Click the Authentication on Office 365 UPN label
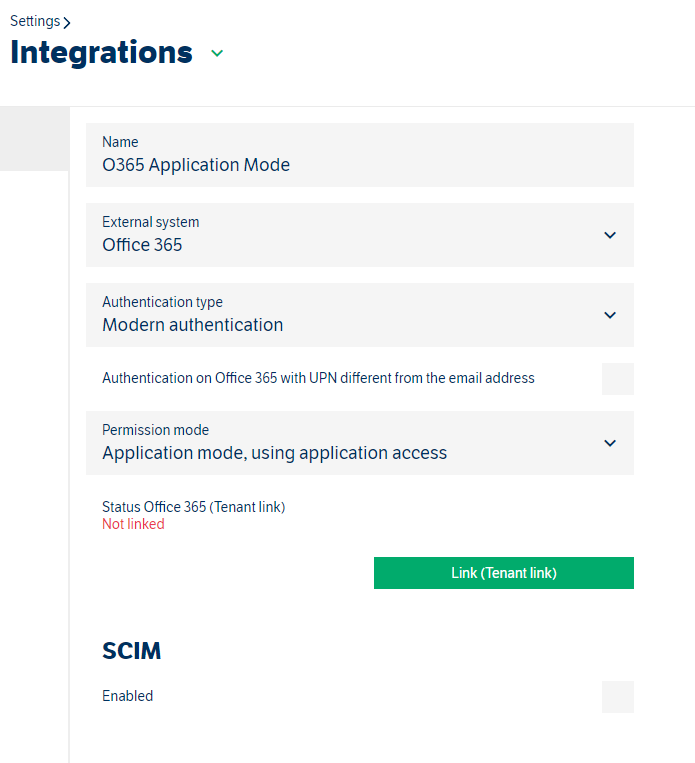 pyautogui.click(x=318, y=378)
